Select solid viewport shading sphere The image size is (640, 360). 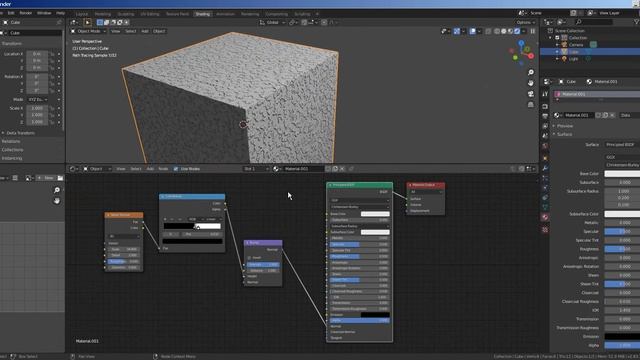pos(504,31)
